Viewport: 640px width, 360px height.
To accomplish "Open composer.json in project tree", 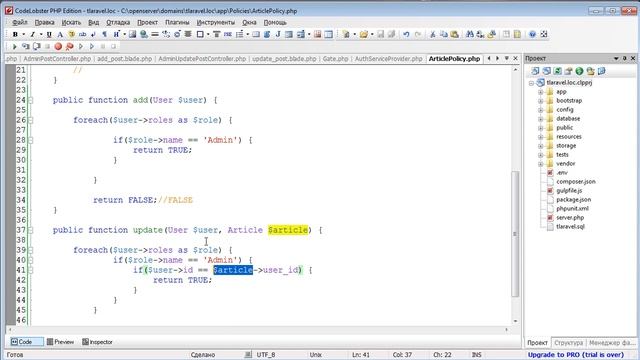I will tap(576, 182).
